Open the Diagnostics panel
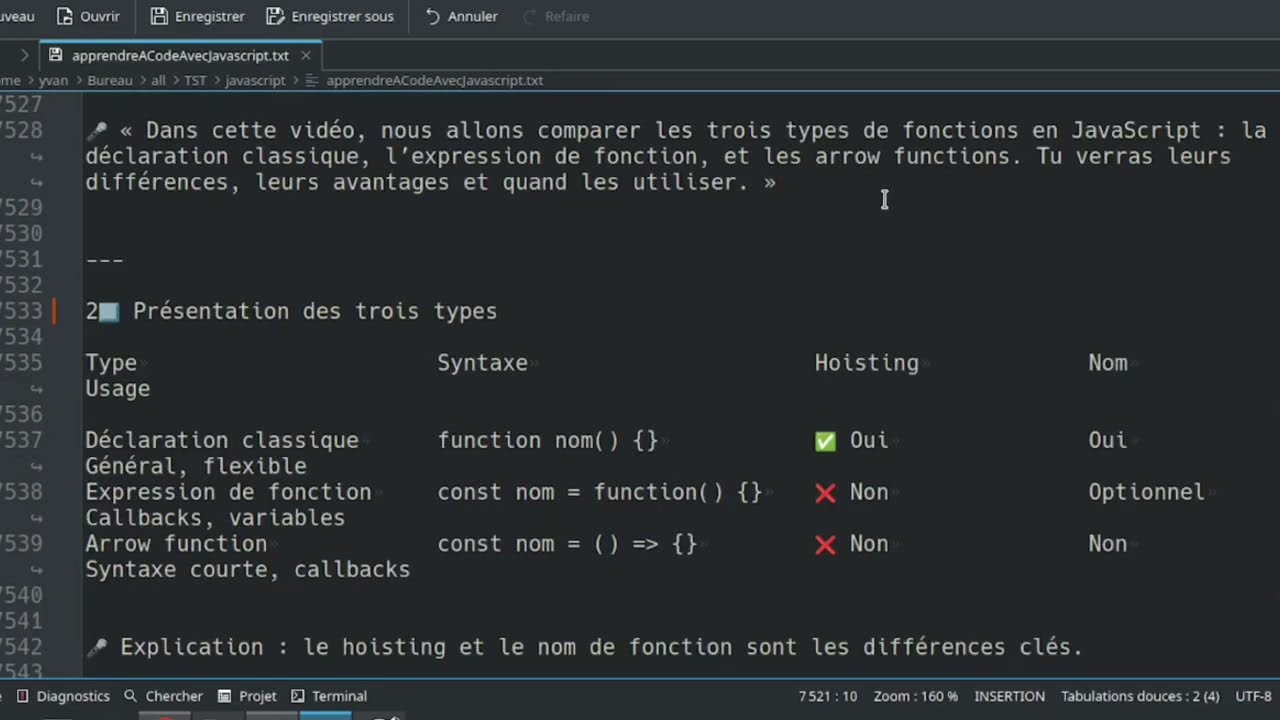The image size is (1280, 720). [x=64, y=696]
